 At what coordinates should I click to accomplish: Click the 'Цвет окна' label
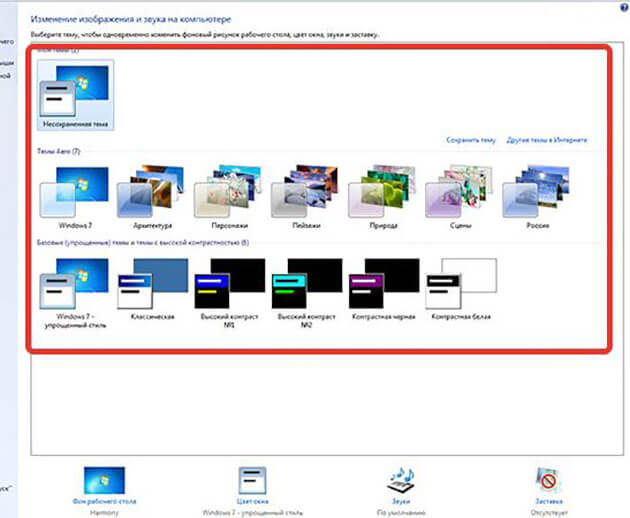252,501
